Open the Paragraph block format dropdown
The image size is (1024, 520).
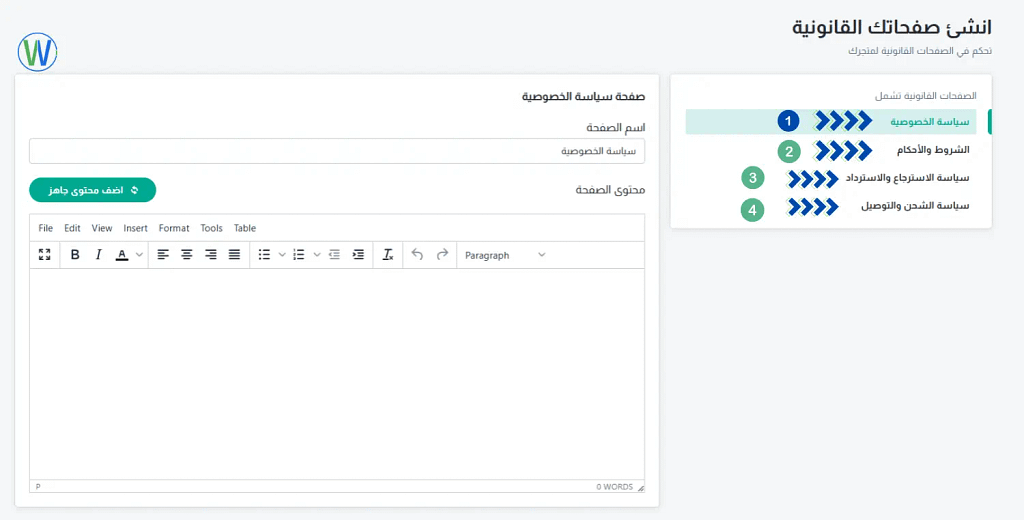[x=505, y=255]
